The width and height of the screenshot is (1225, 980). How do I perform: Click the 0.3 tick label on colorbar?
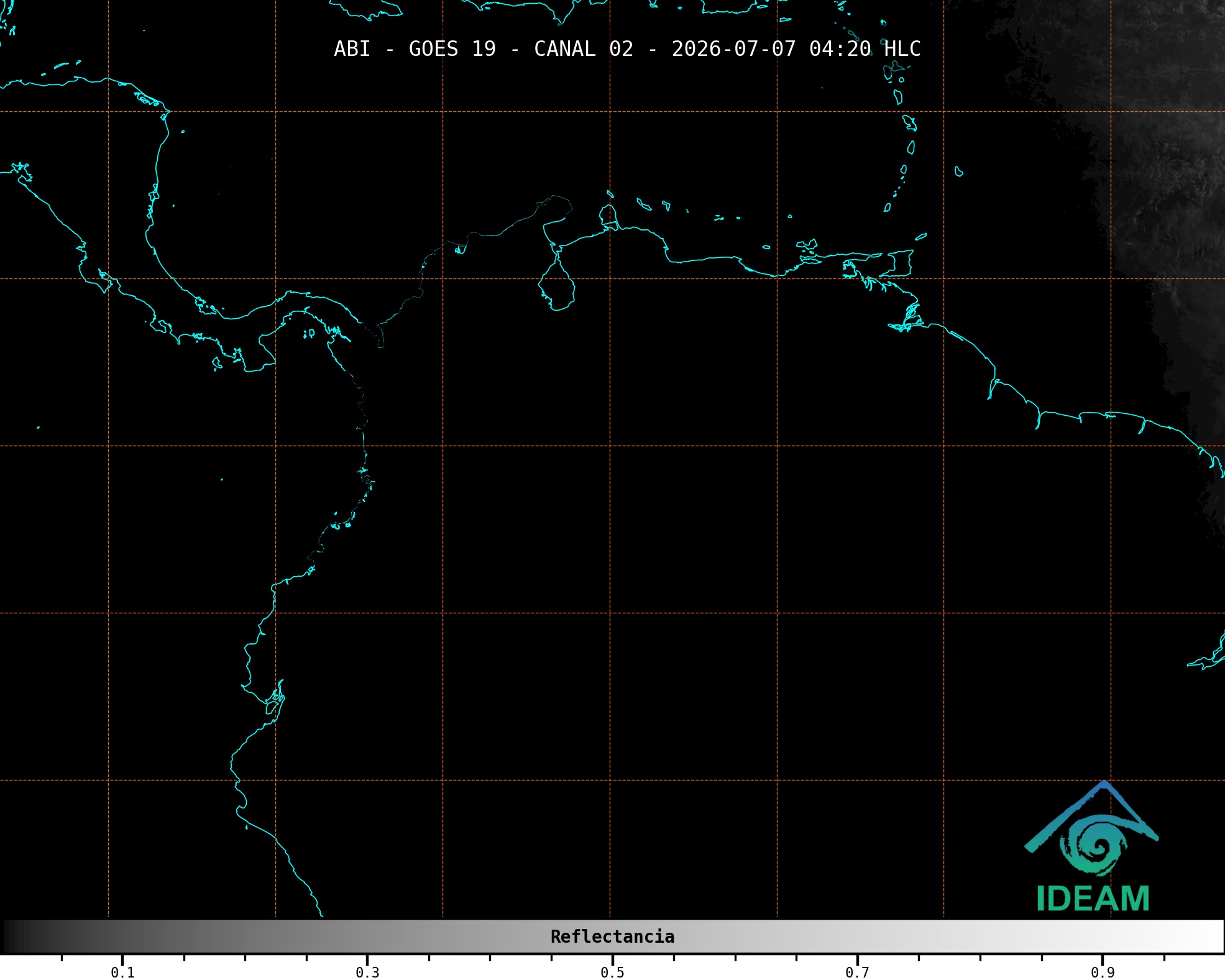(367, 972)
